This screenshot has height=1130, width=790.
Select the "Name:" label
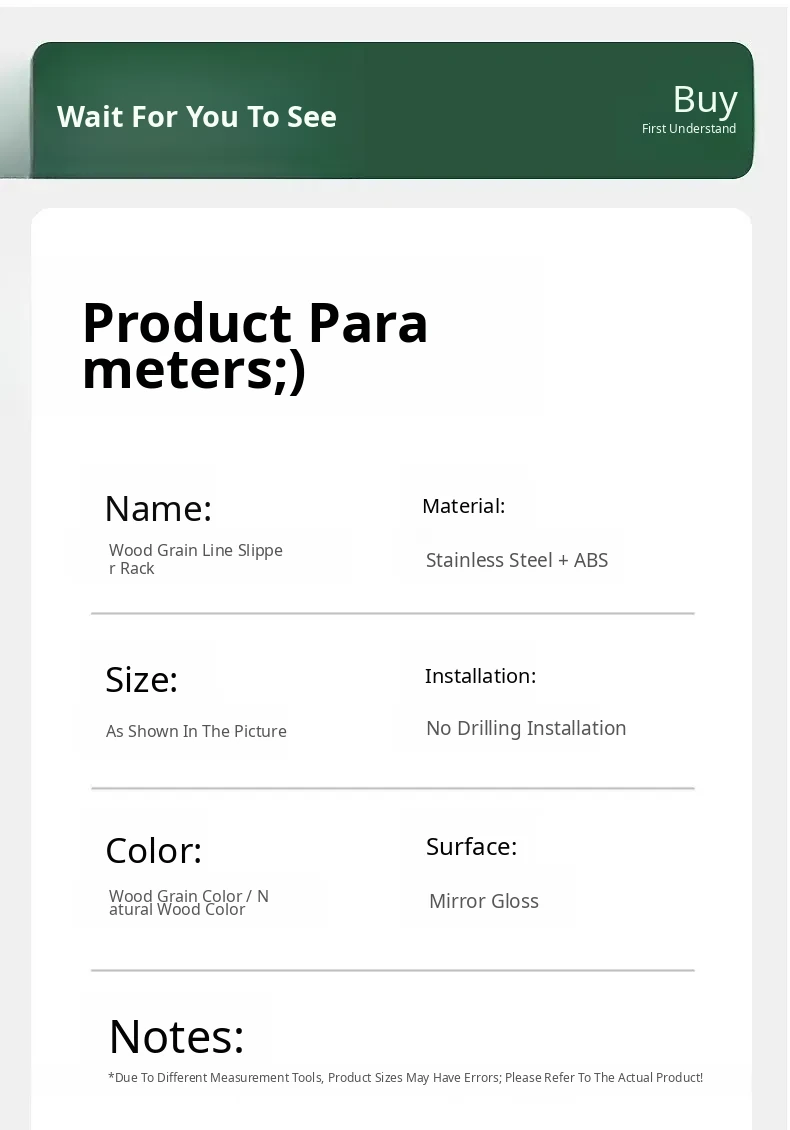pyautogui.click(x=158, y=509)
